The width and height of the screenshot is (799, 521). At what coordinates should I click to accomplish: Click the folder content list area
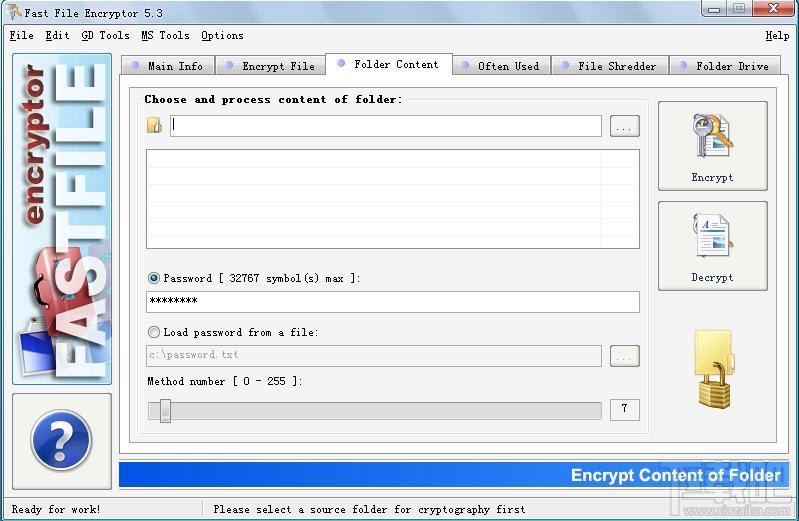pos(392,199)
